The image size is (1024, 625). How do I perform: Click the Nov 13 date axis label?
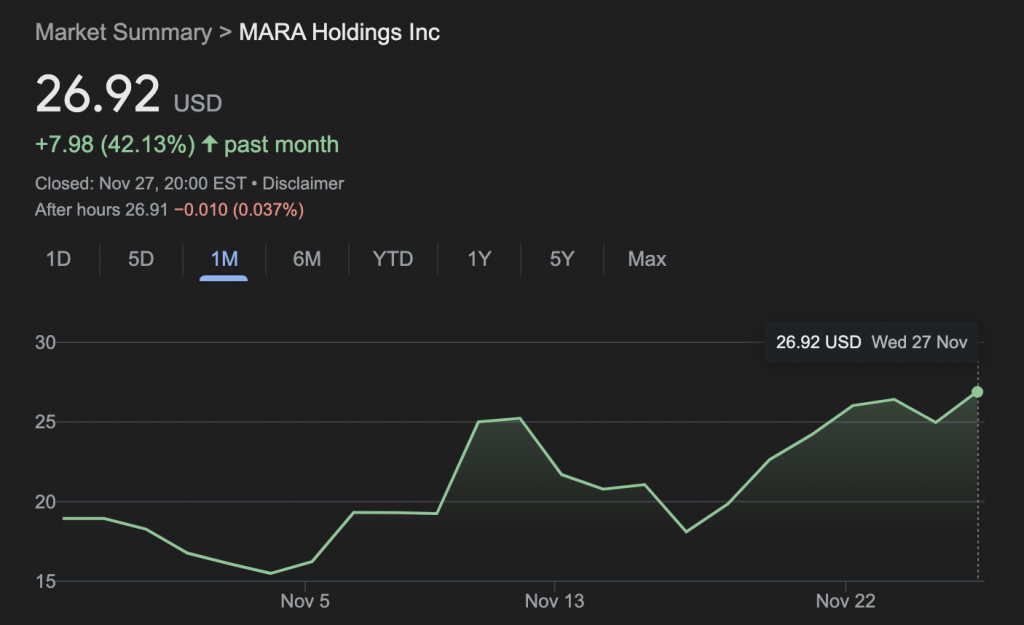click(x=554, y=601)
